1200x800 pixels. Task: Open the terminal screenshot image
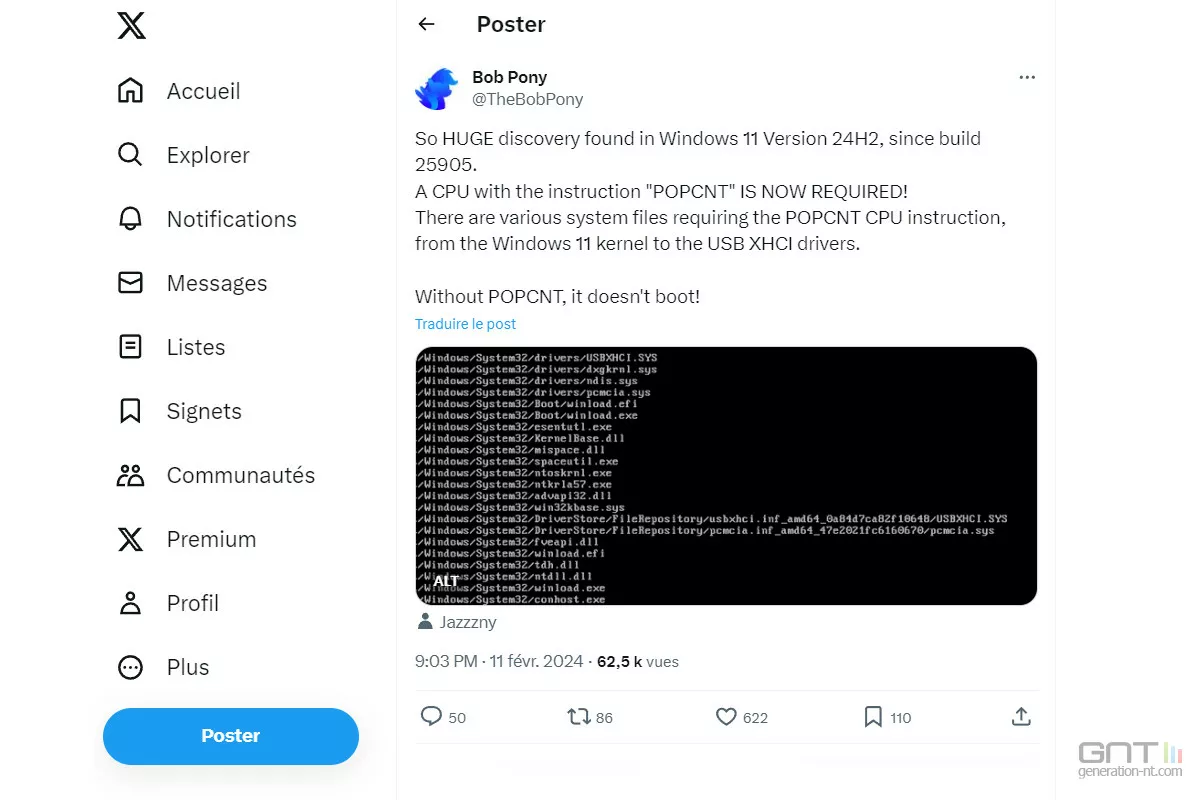726,476
